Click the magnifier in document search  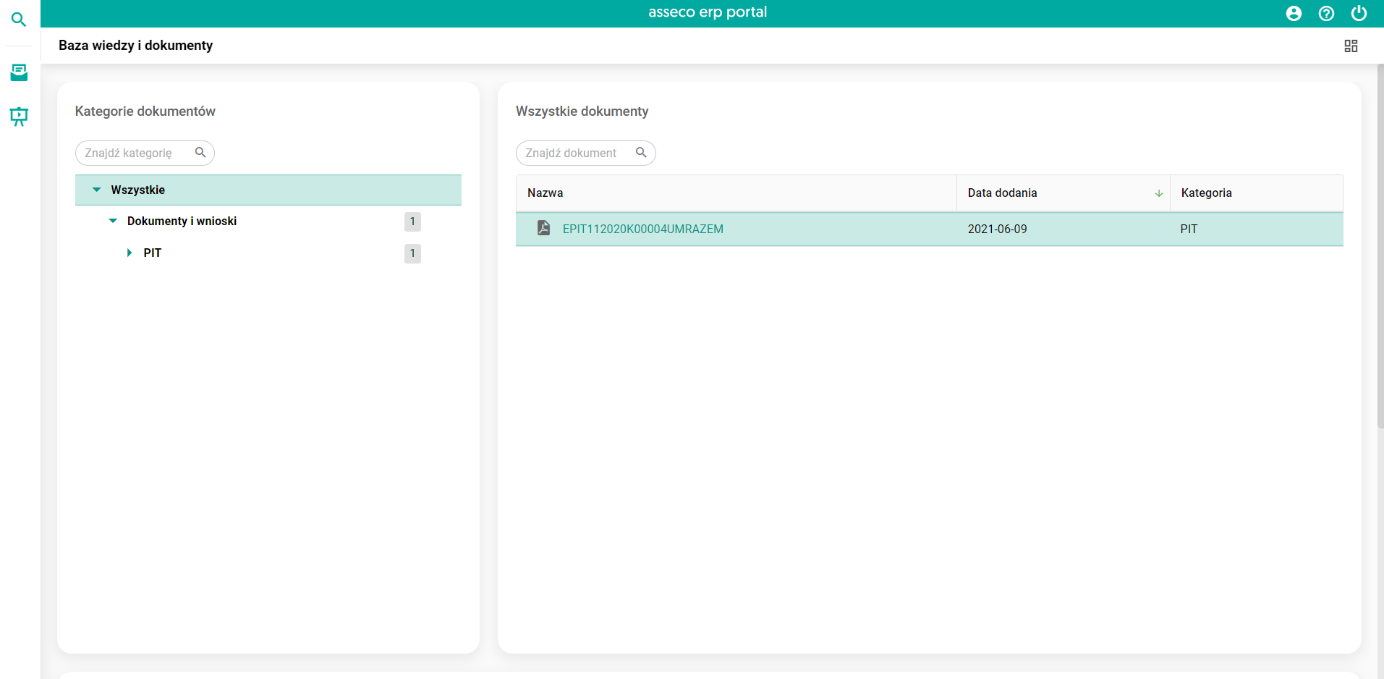pos(641,153)
